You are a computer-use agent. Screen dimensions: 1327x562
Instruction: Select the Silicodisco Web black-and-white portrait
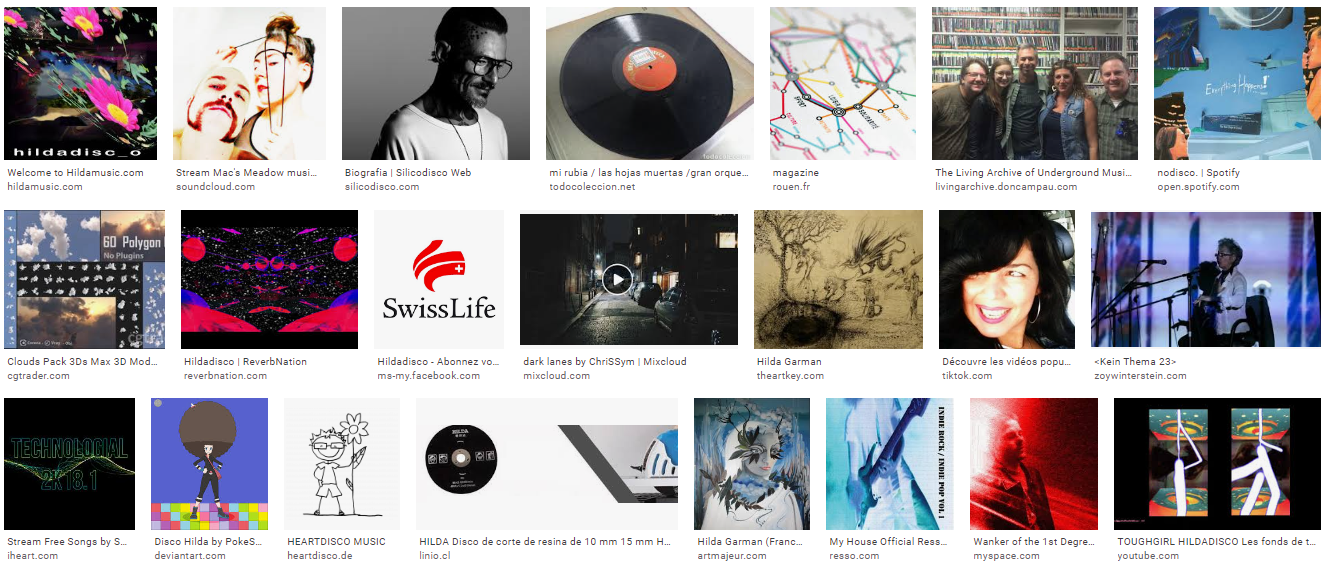[436, 84]
